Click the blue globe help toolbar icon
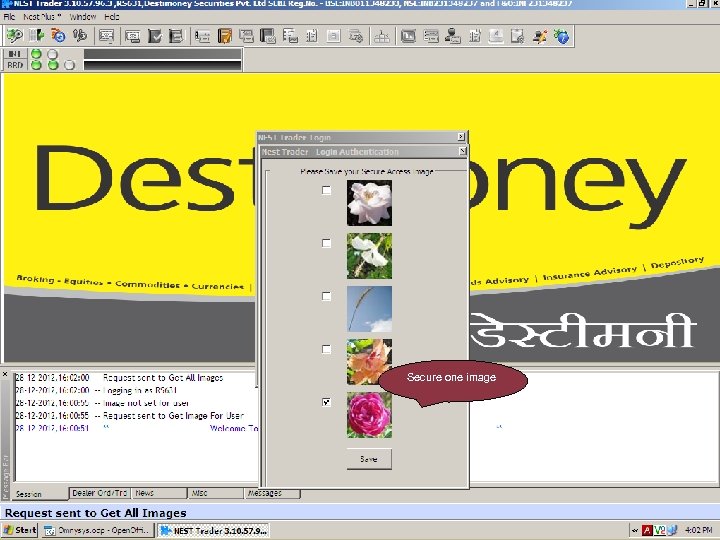Screen dimensions: 720x540 (x=561, y=36)
